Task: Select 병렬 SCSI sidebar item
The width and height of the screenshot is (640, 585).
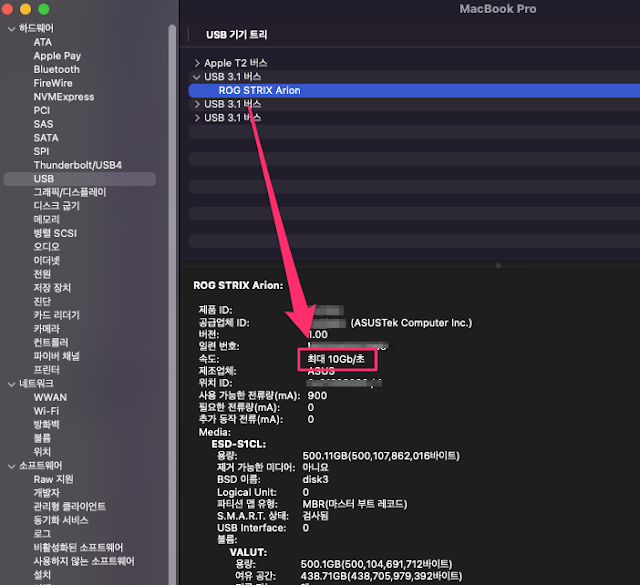Action: coord(55,234)
